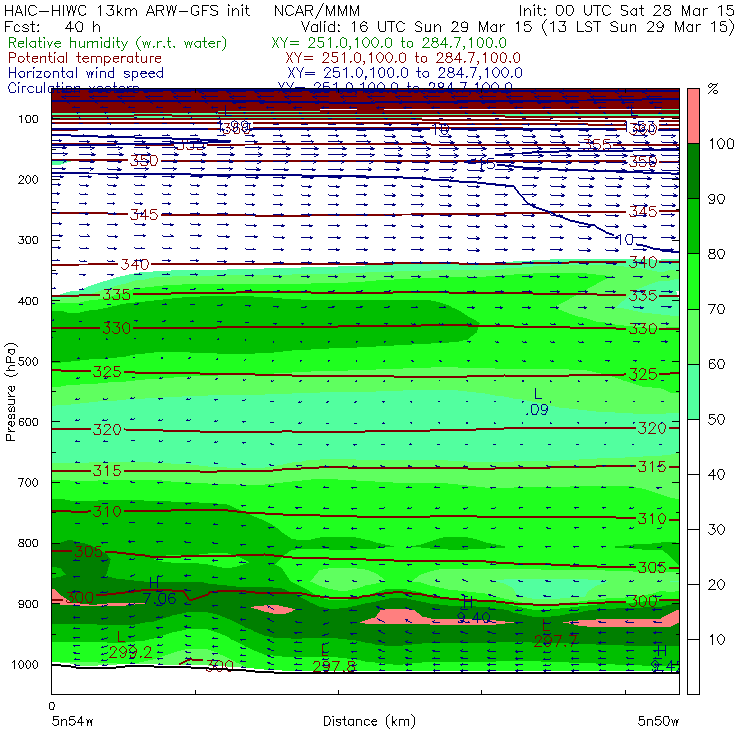740x740 pixels.
Task: Click the blue 15 wind speed contour label
Action: (x=486, y=164)
